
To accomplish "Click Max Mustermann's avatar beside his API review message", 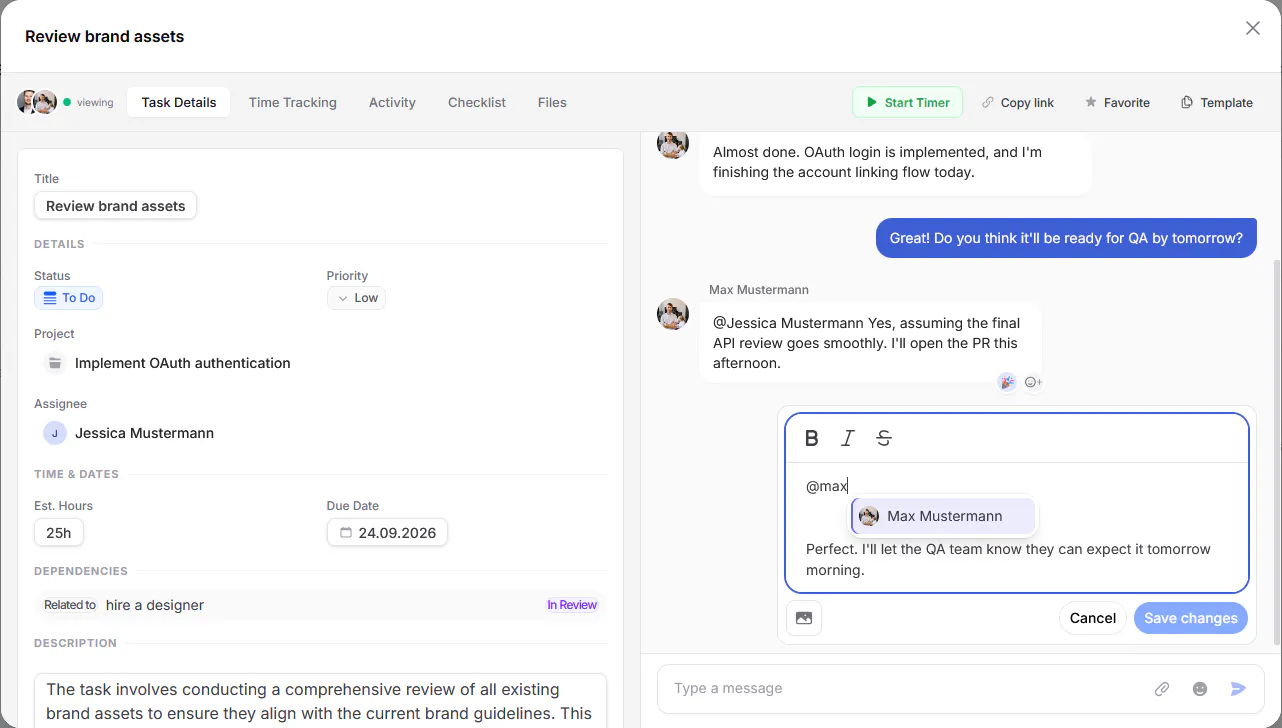I will point(673,314).
